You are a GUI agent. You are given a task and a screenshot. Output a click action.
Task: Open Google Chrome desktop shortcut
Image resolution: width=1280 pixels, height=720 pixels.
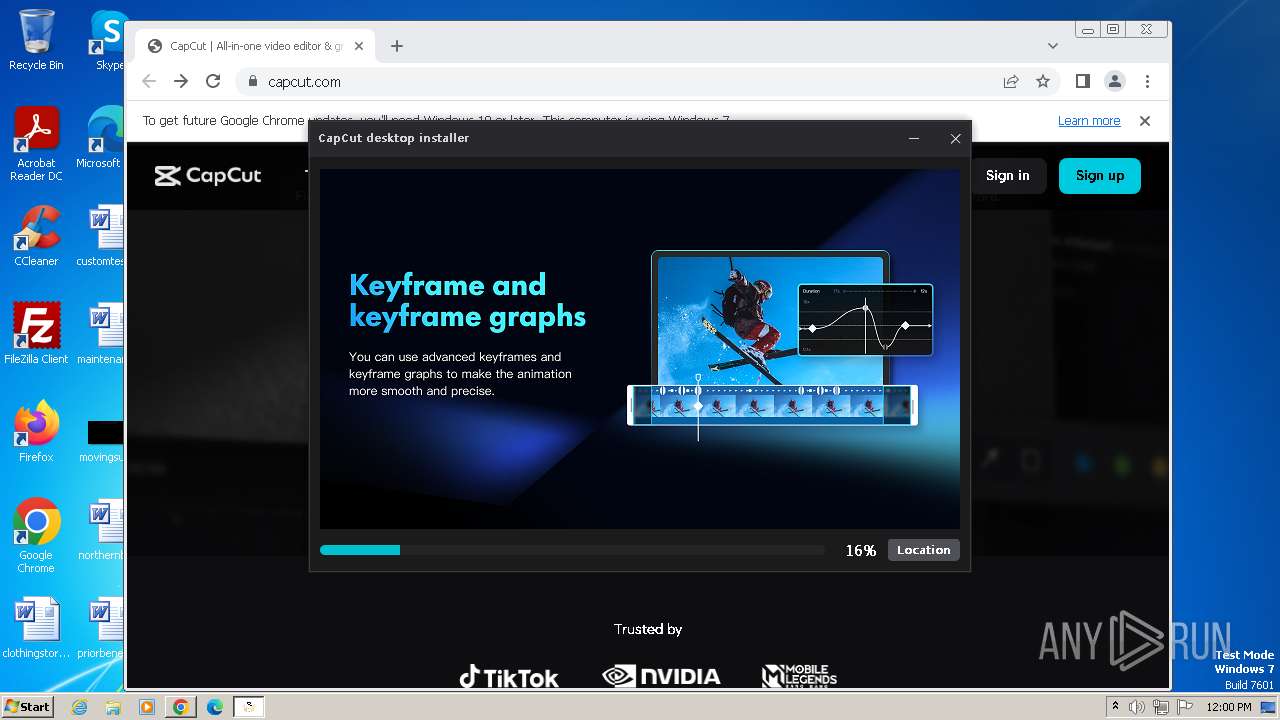coord(36,536)
